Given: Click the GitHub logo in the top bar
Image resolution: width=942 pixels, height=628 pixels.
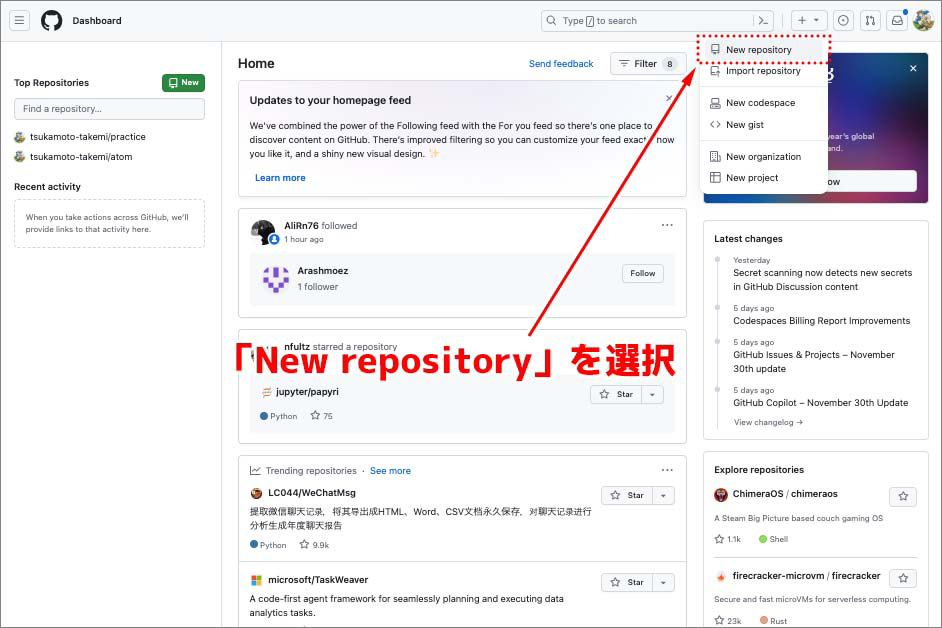Looking at the screenshot, I should [x=53, y=19].
